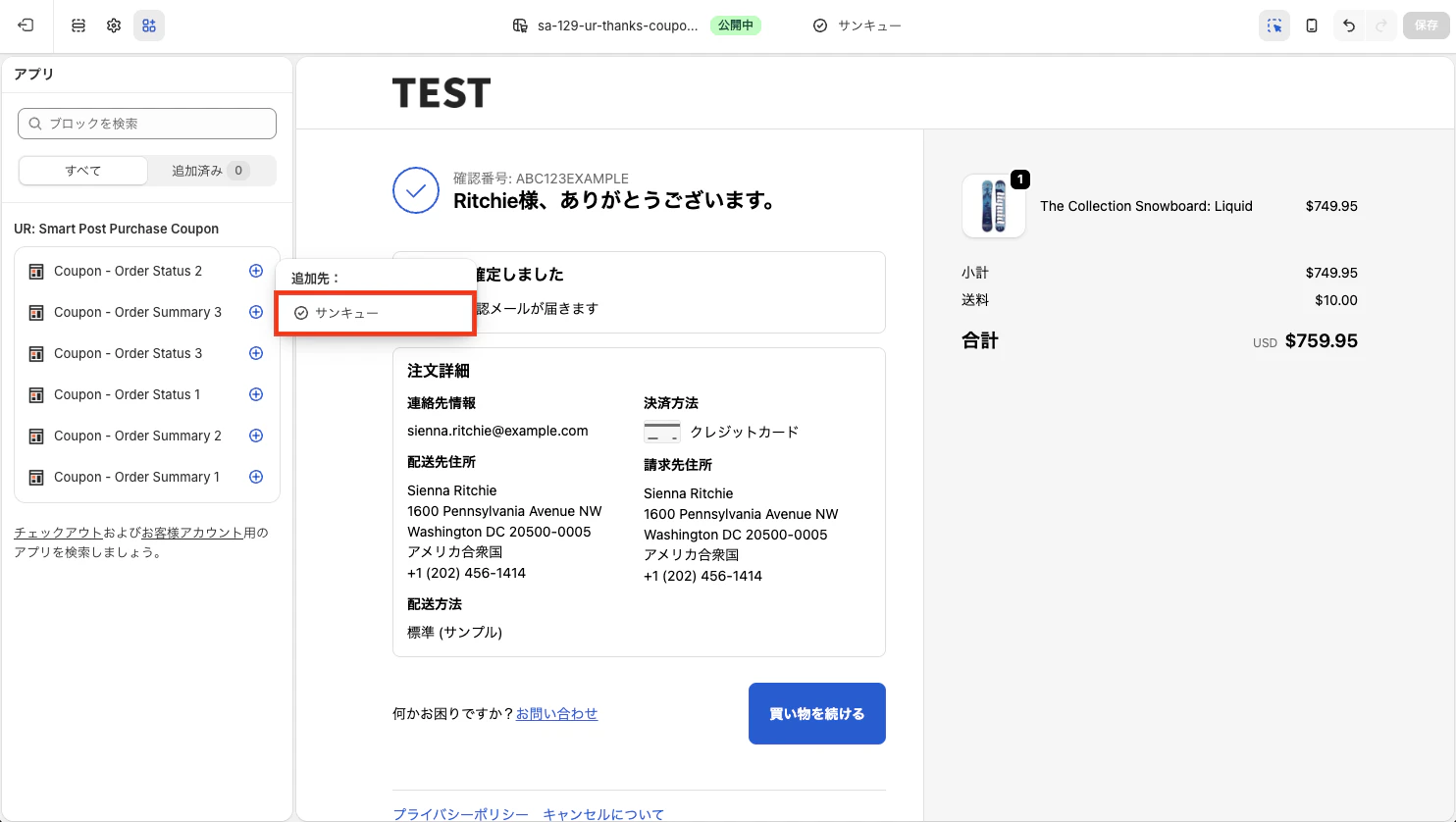Add Coupon - Order Status 1 block

point(256,394)
